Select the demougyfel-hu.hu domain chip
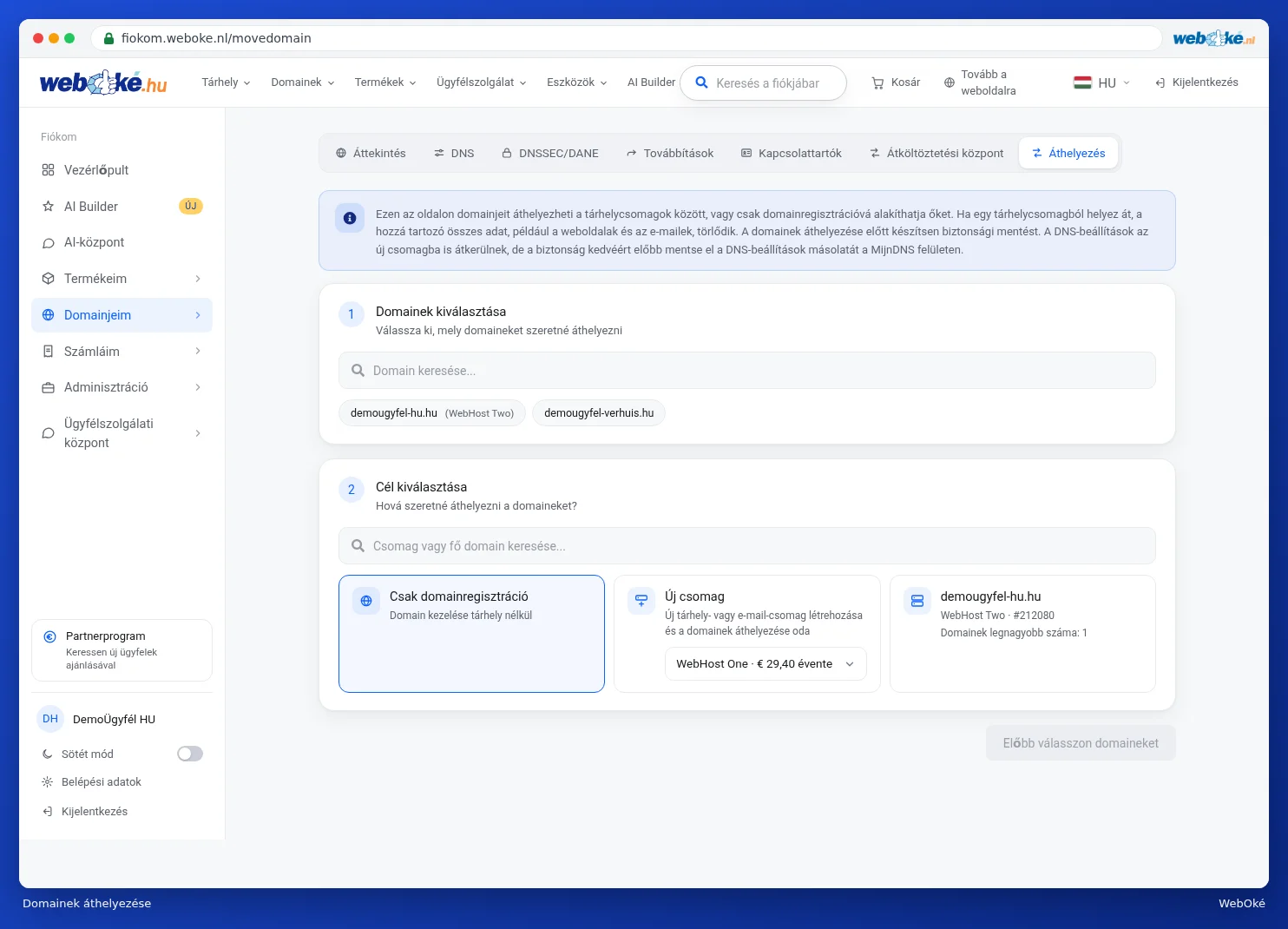The width and height of the screenshot is (1288, 929). [432, 413]
